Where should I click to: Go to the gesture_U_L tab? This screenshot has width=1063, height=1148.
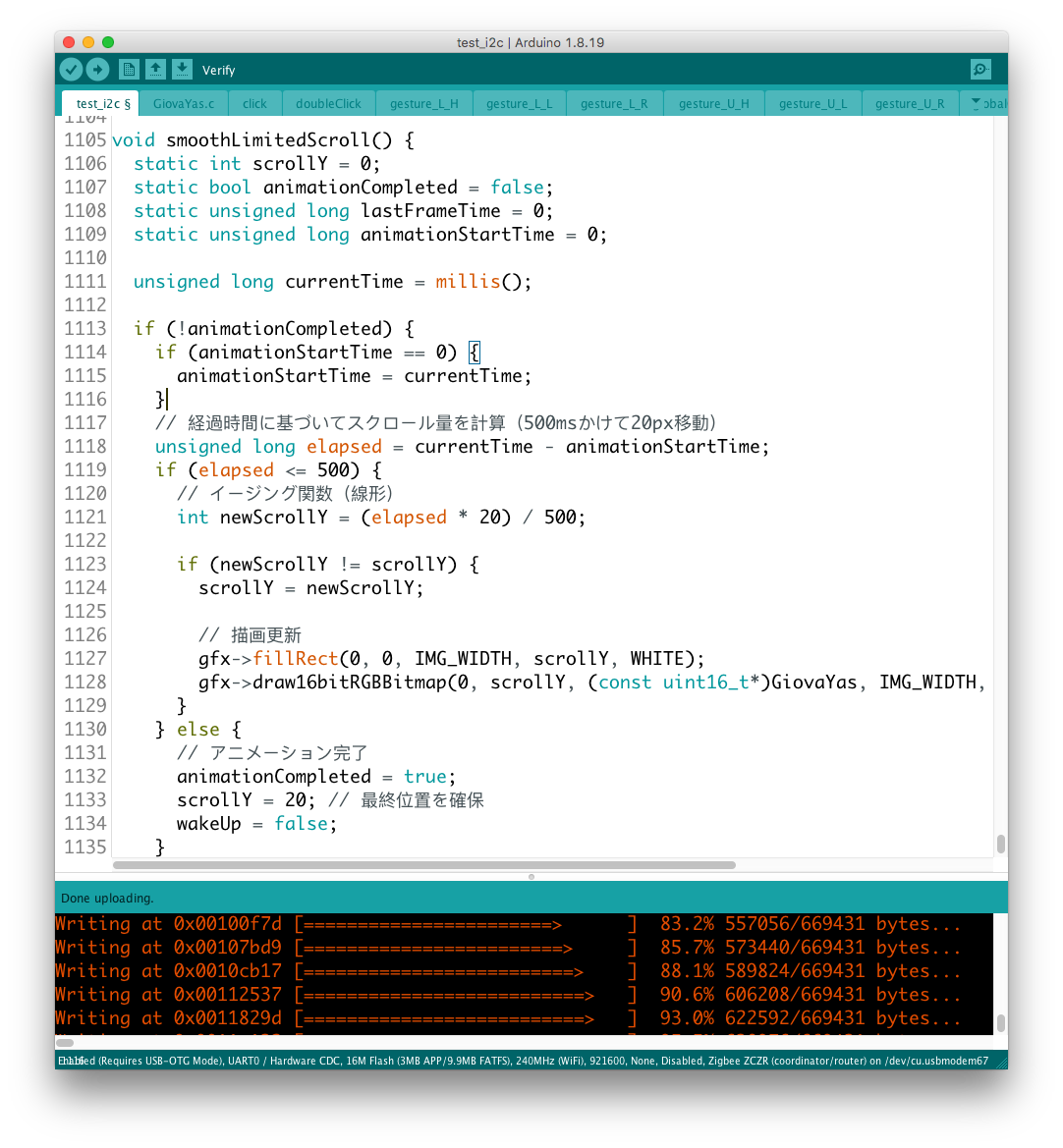[x=811, y=103]
